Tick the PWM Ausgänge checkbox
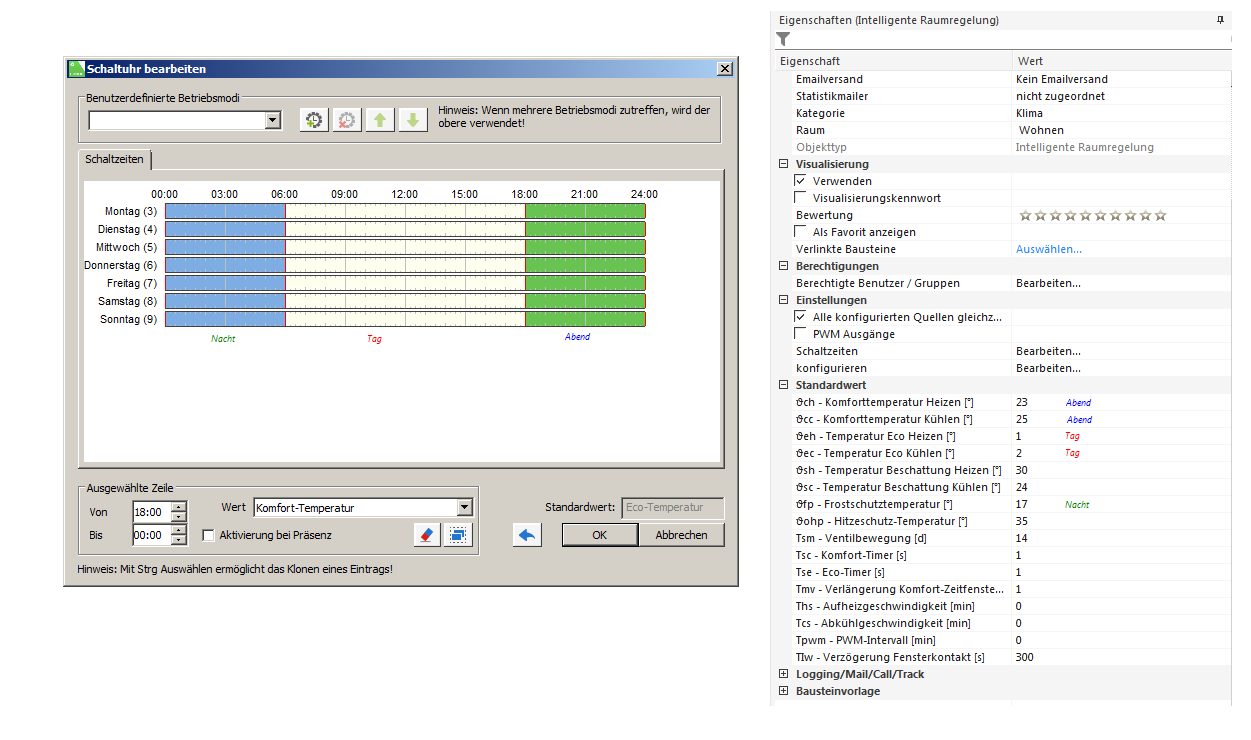1251x740 pixels. (800, 334)
